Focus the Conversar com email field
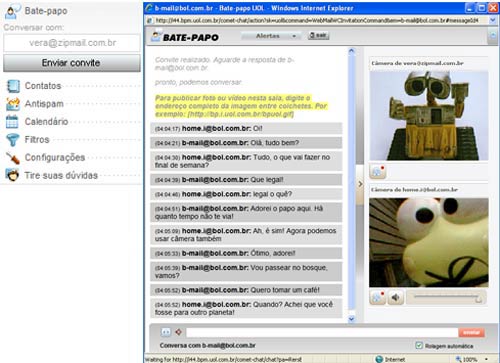This screenshot has height=363, width=500. tap(72, 43)
